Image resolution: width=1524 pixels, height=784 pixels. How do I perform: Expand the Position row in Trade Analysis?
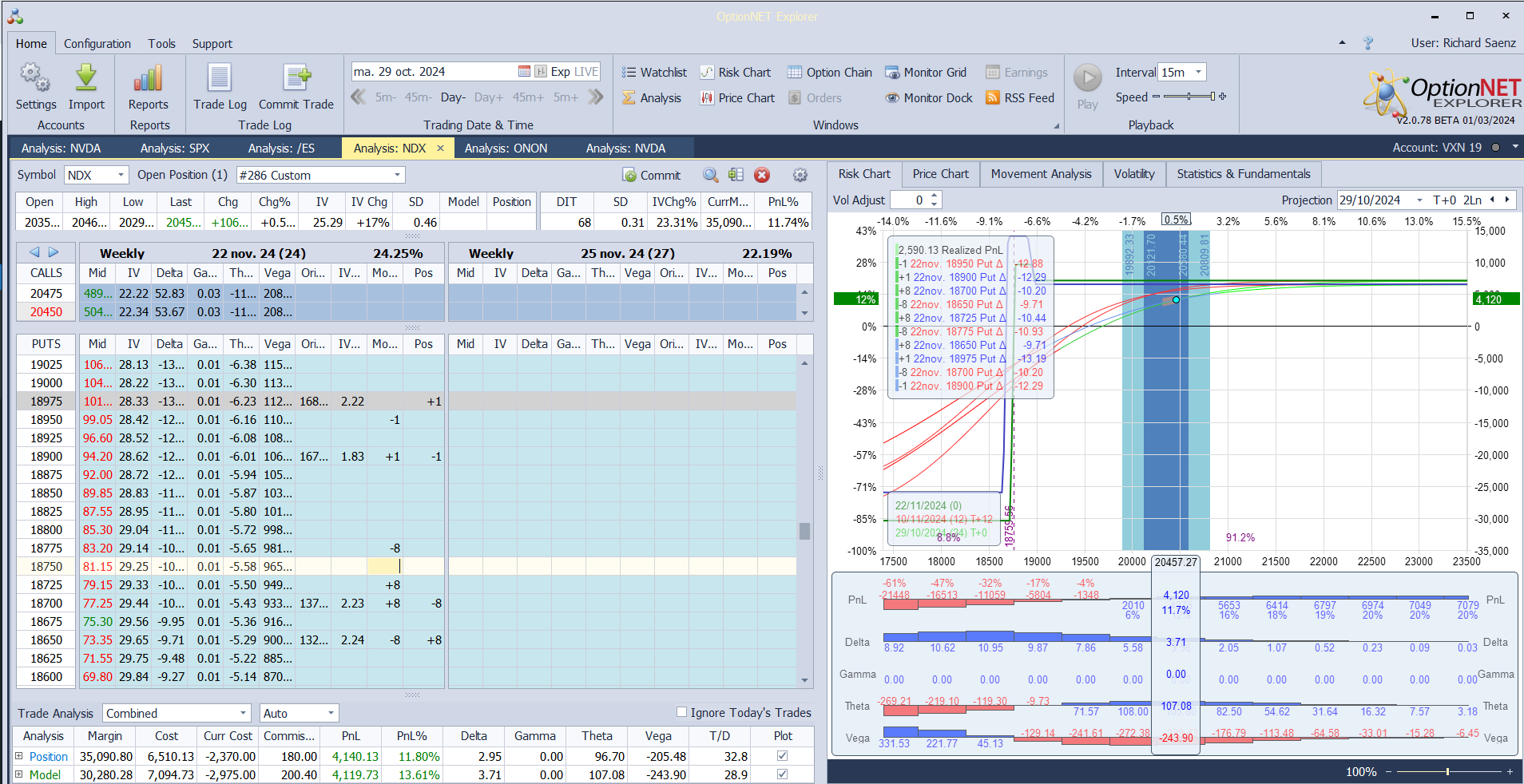coord(18,756)
